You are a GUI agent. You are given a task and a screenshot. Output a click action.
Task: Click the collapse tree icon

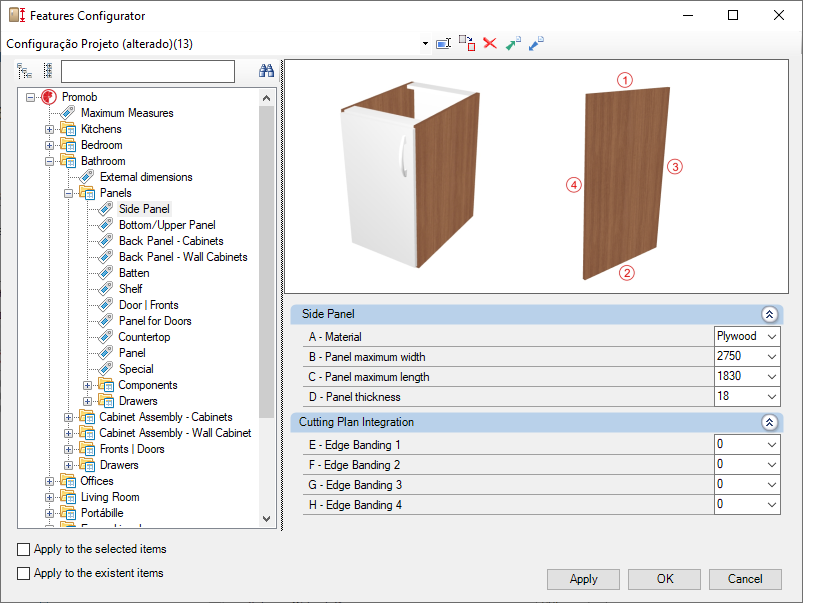47,71
